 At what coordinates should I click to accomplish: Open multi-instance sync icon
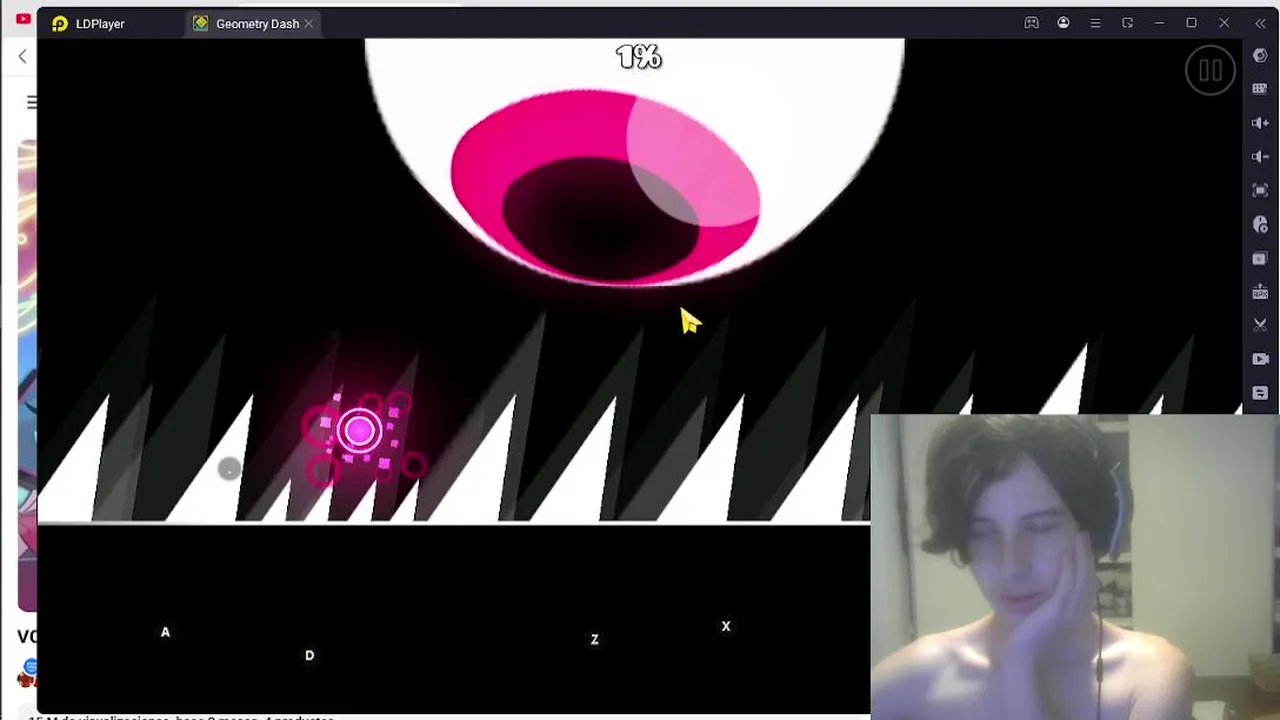coord(1260,258)
